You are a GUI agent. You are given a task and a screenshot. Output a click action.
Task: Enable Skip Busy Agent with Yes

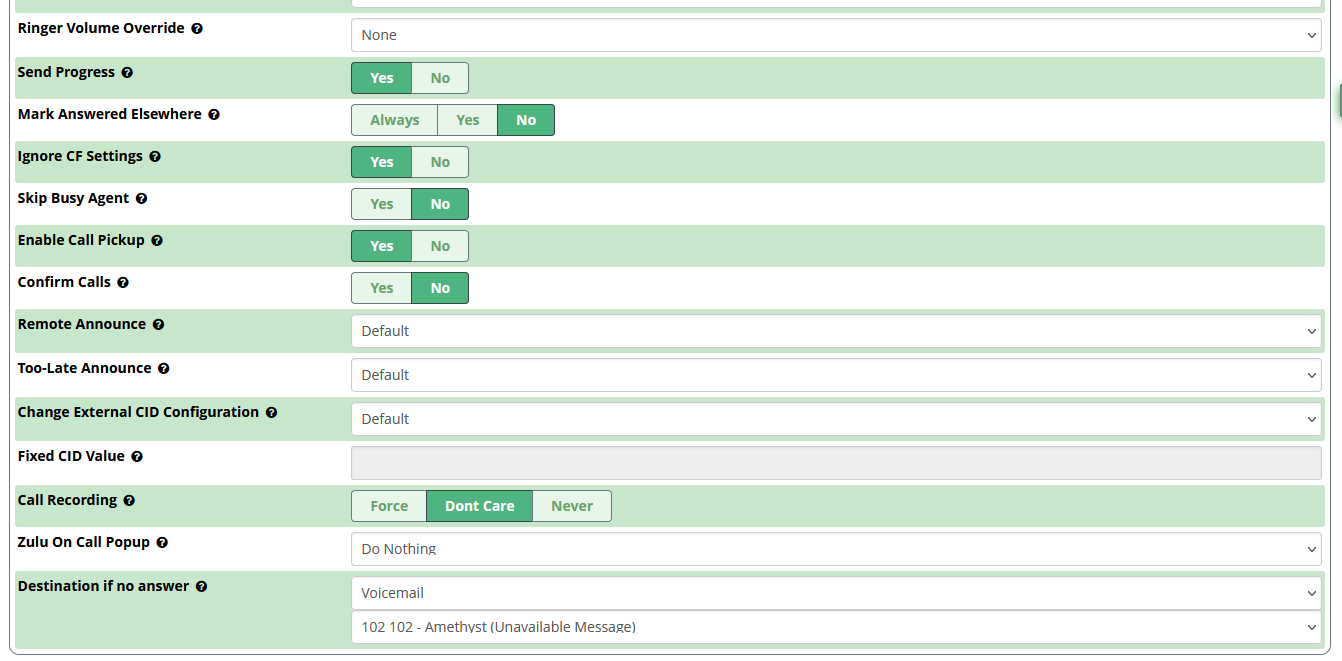(382, 204)
